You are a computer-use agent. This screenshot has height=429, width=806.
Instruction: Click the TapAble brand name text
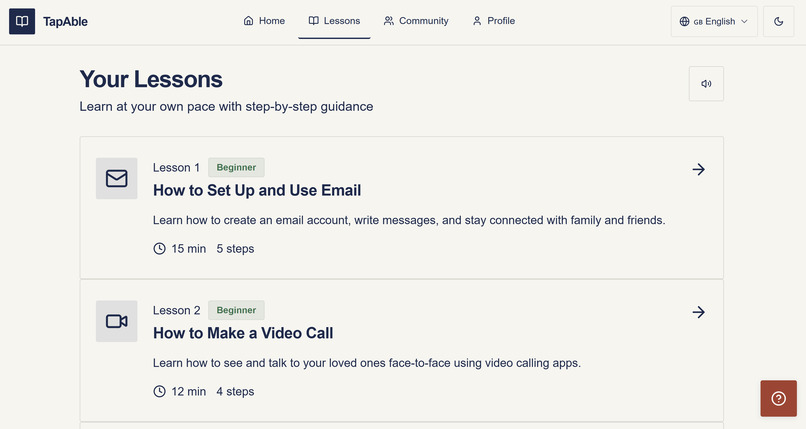click(65, 22)
